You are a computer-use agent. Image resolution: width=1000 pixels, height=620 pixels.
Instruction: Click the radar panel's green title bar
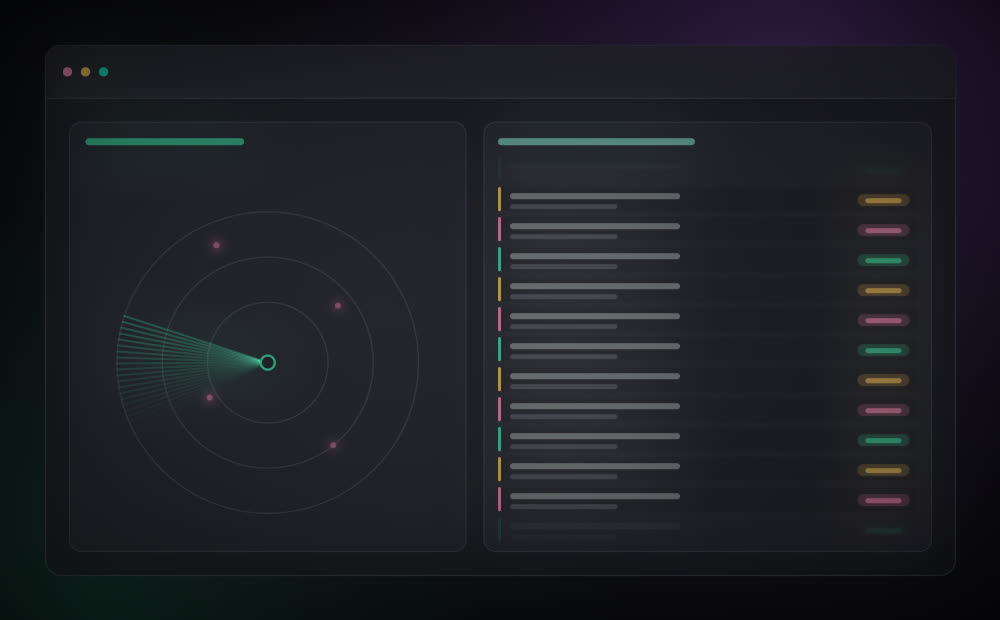(x=165, y=142)
